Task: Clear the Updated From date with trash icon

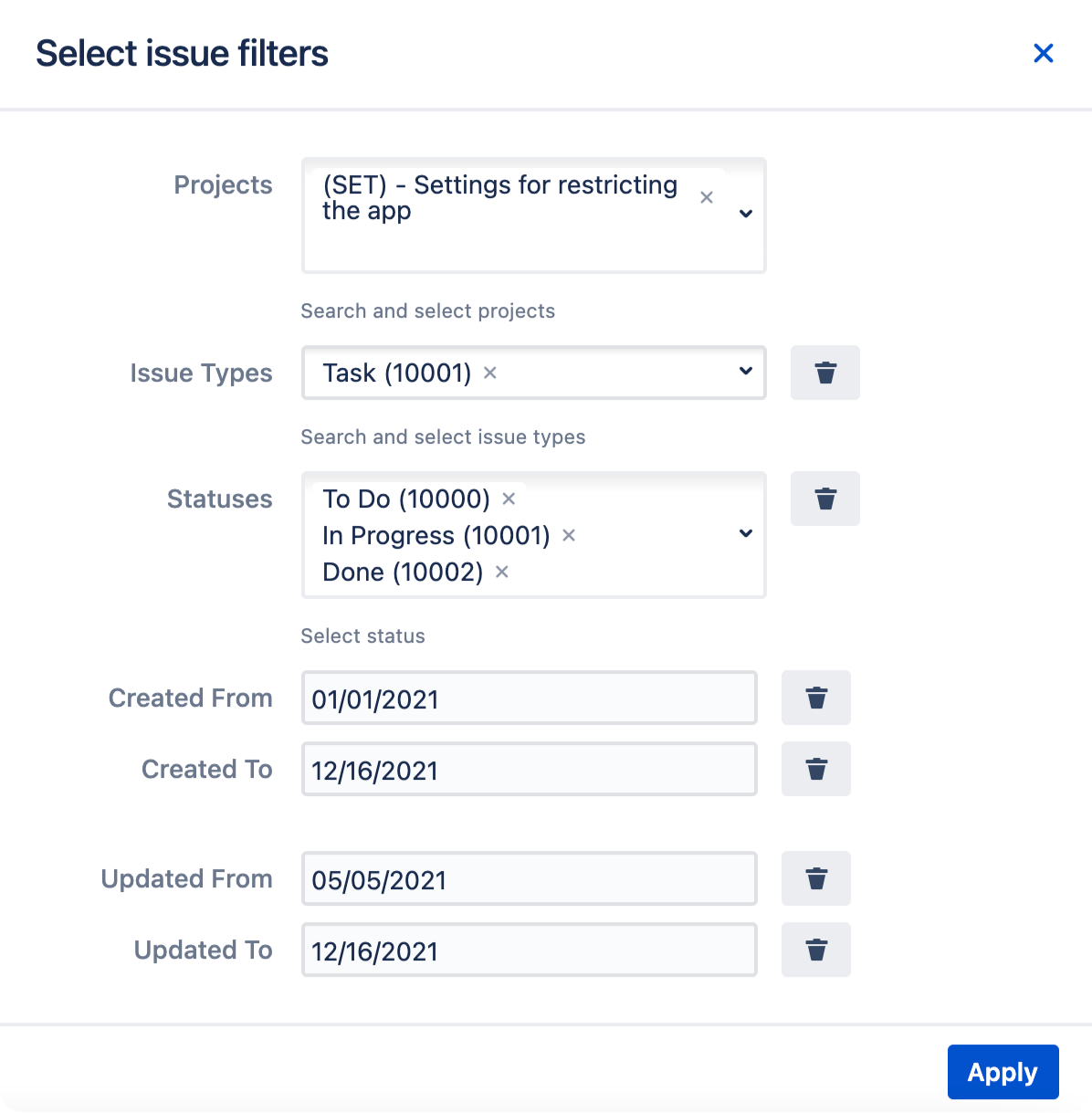Action: (x=815, y=878)
